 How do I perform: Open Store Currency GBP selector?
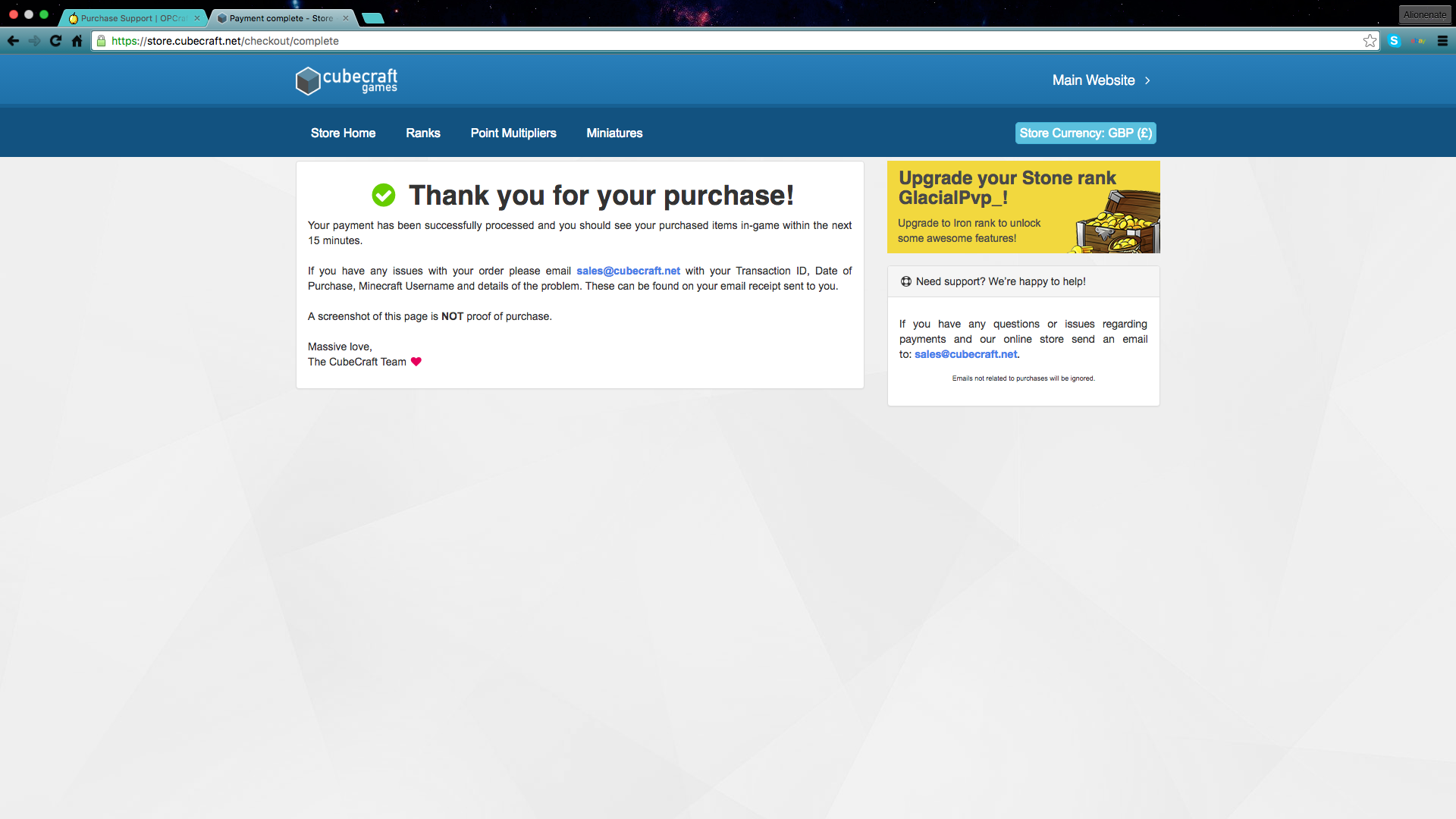tap(1086, 133)
